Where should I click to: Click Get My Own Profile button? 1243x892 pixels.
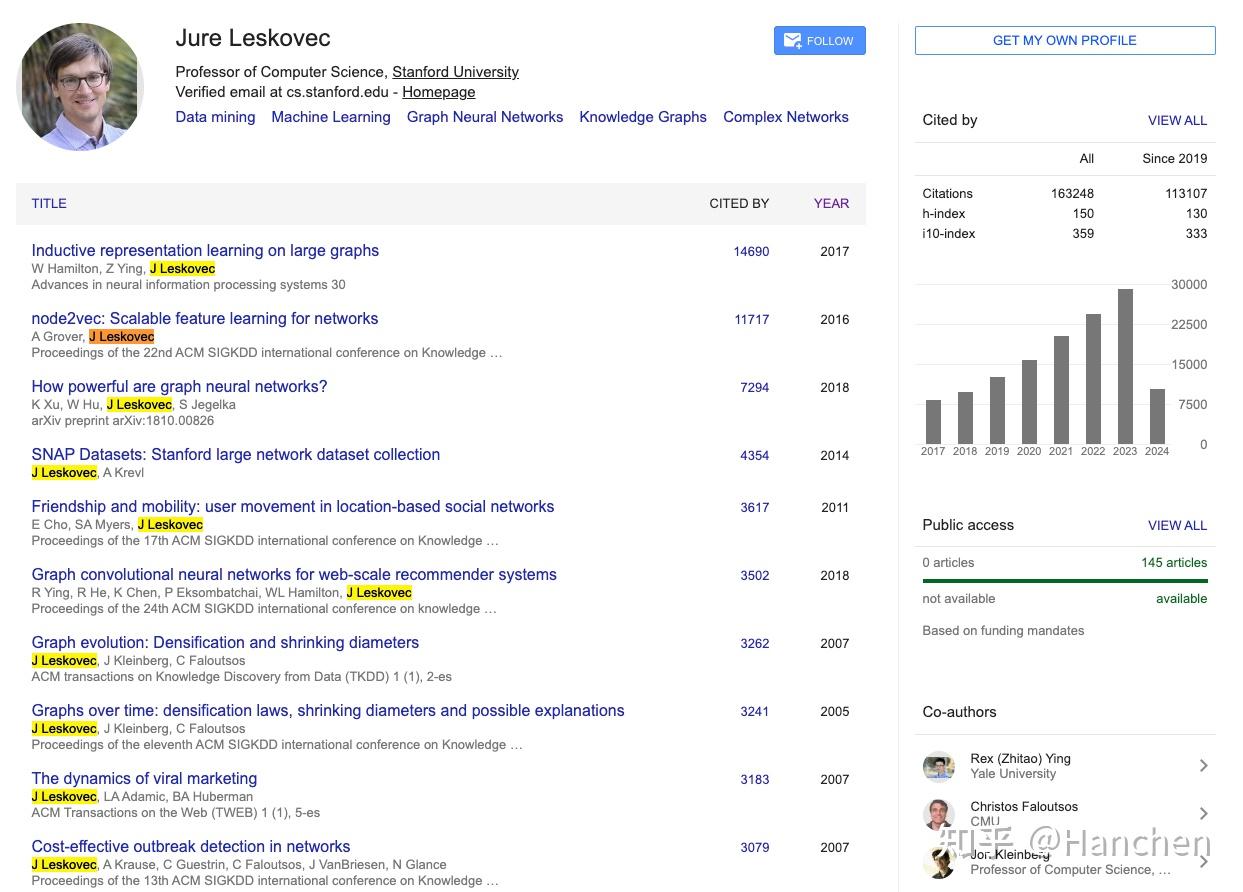(x=1064, y=41)
